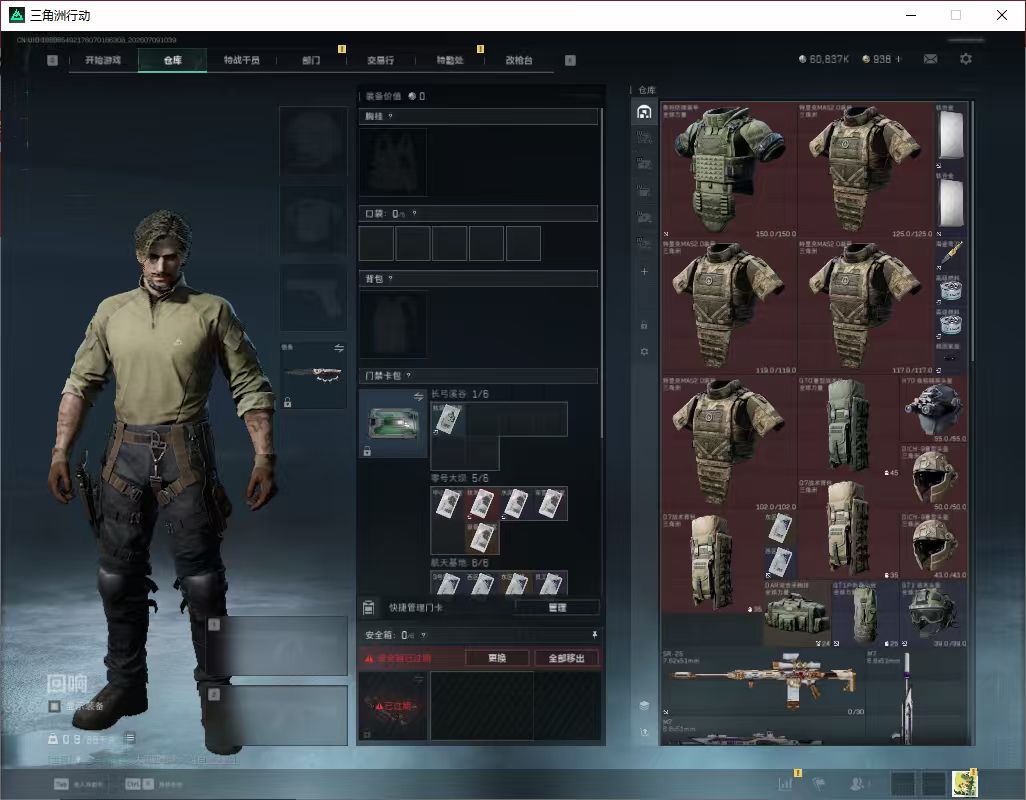Open the friends icon in bottom bar
The height and width of the screenshot is (800, 1026).
(857, 783)
